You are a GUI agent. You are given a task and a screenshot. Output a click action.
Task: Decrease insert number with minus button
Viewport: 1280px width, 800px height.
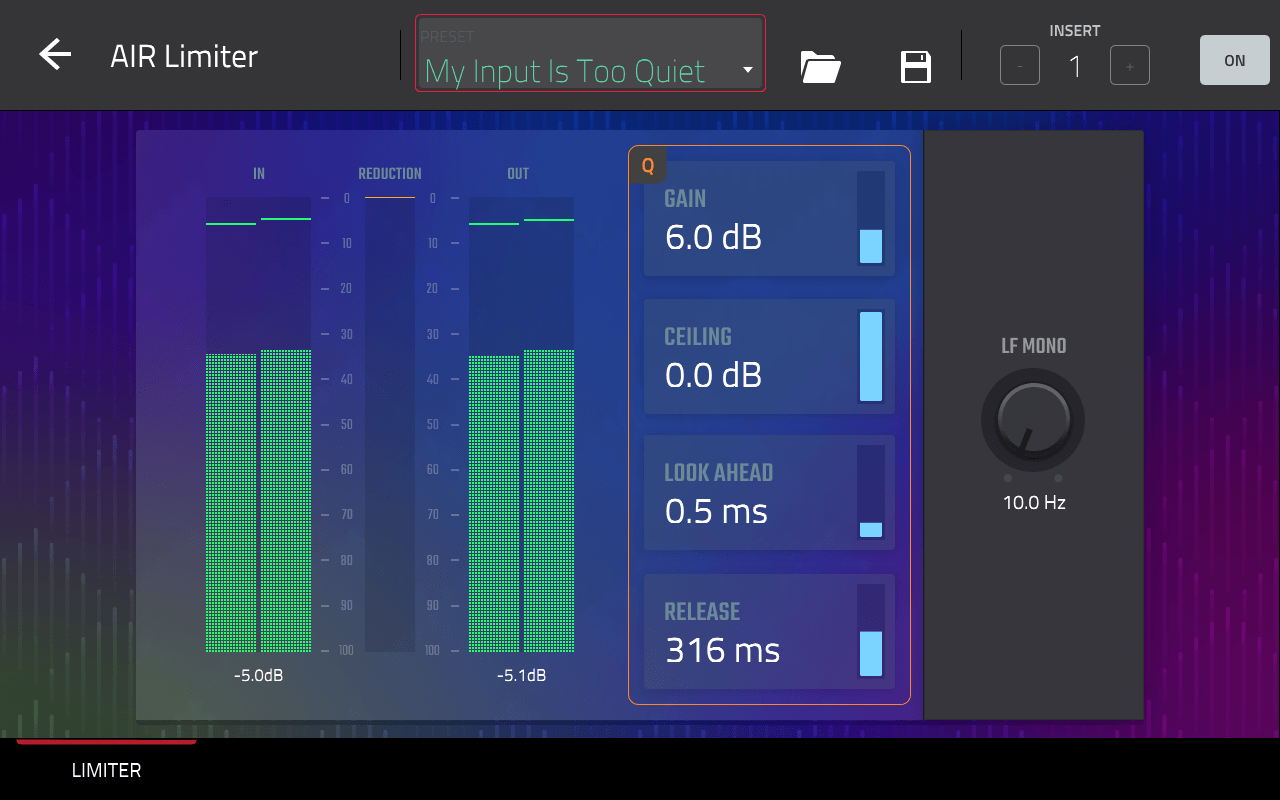(1019, 66)
